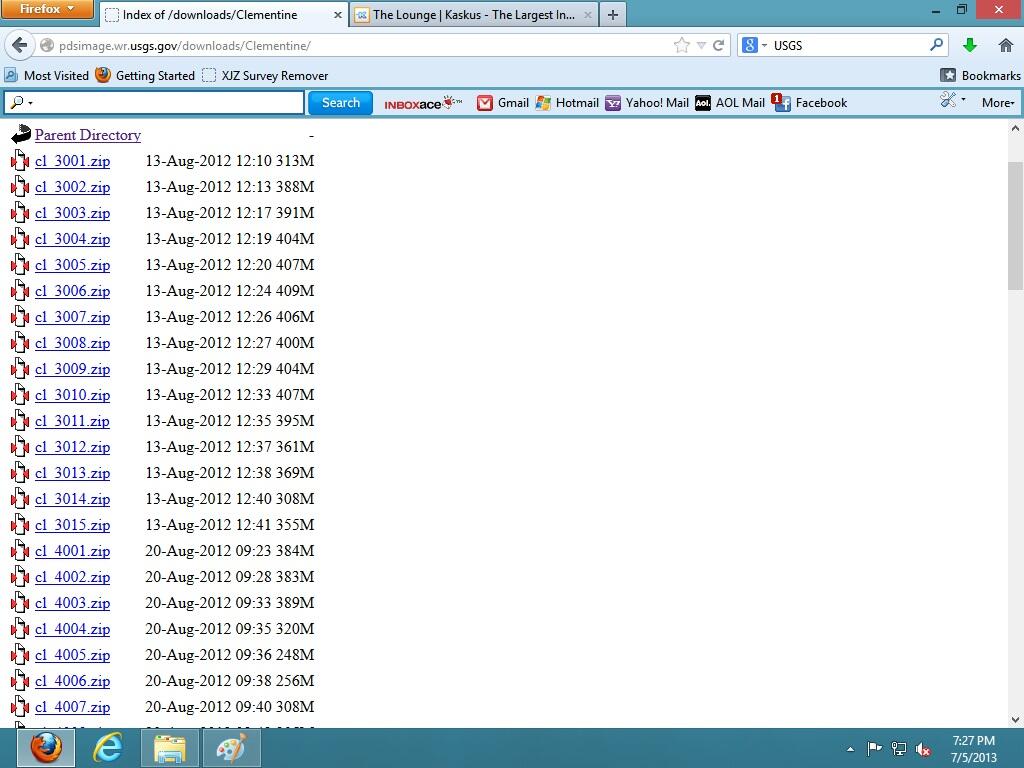Open Gmail from the toolbar
The width and height of the screenshot is (1024, 768).
click(x=502, y=103)
